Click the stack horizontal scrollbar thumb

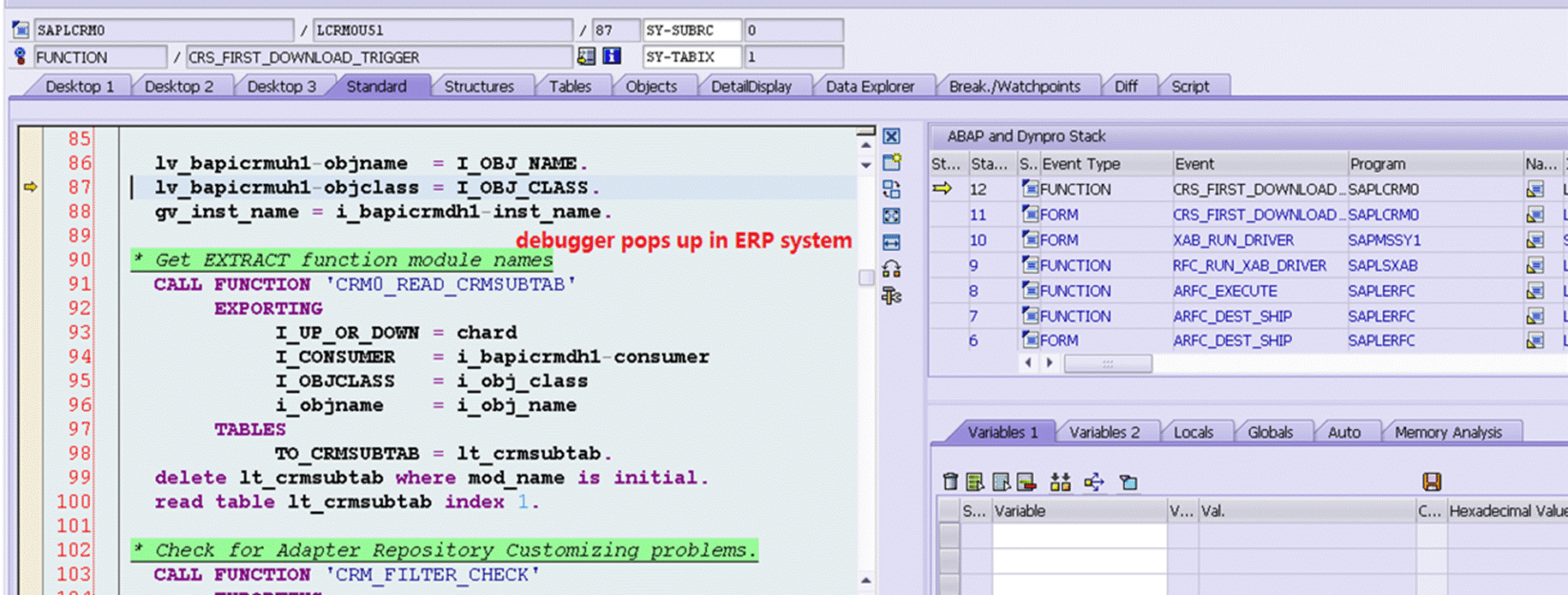1108,364
